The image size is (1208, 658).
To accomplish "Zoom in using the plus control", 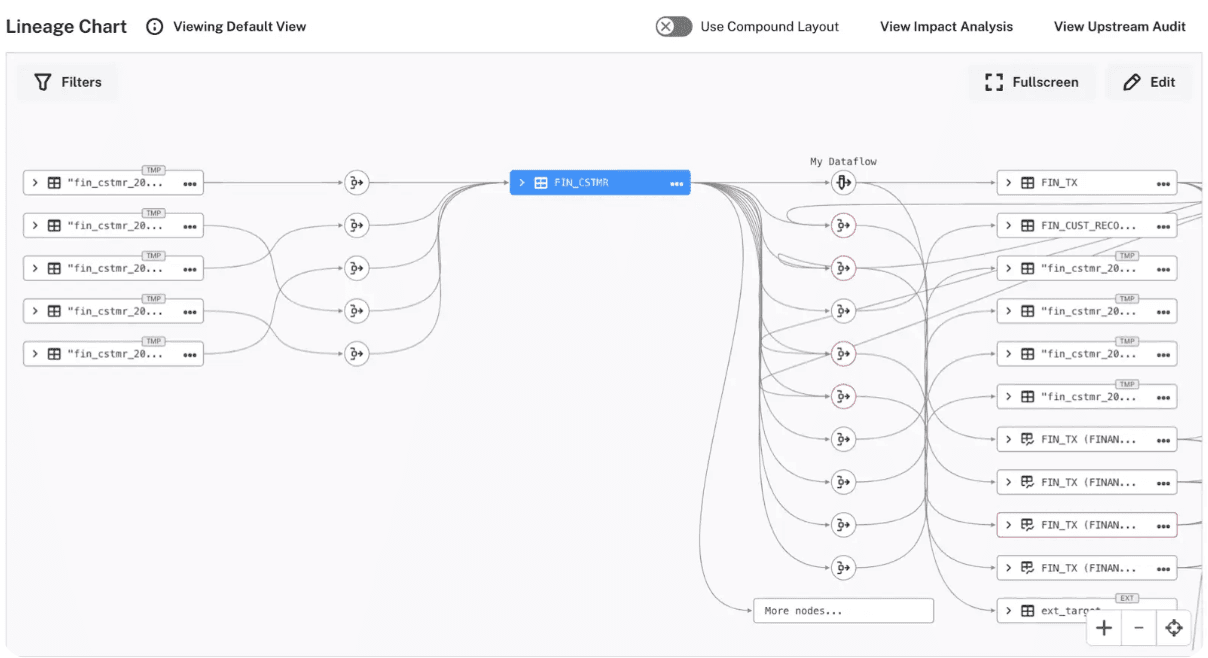I will pos(1103,627).
